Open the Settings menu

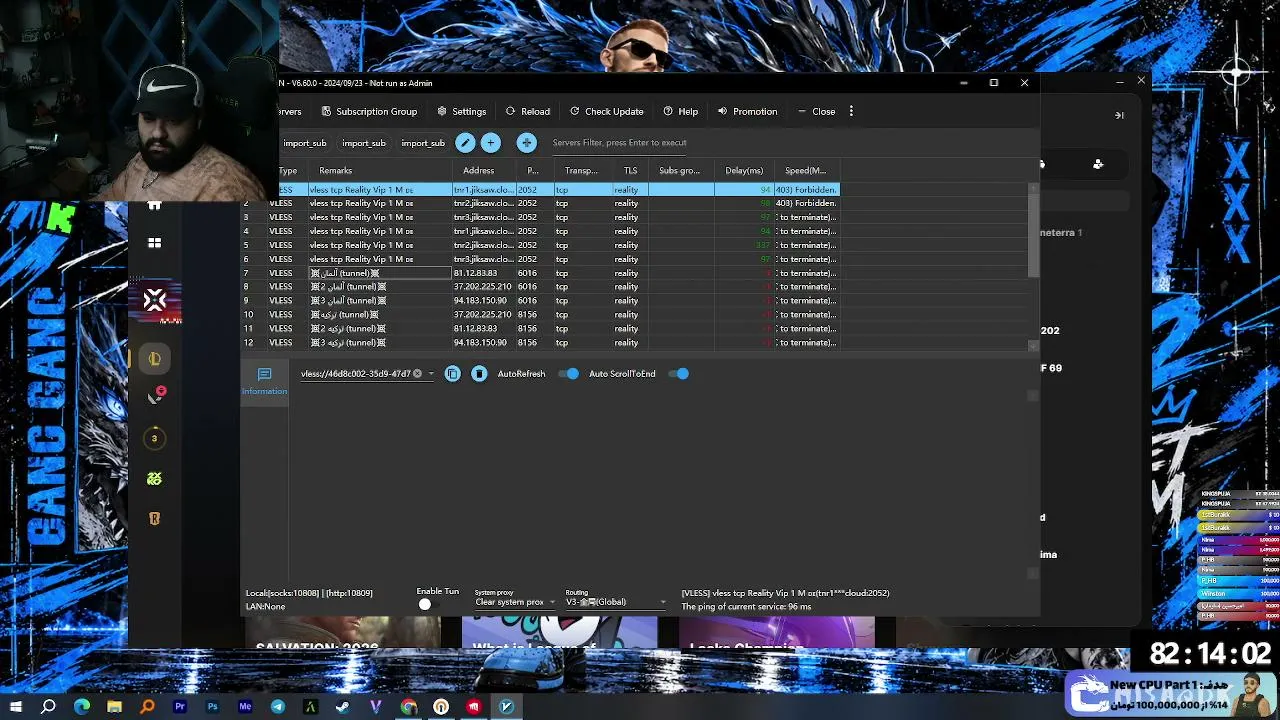(462, 111)
